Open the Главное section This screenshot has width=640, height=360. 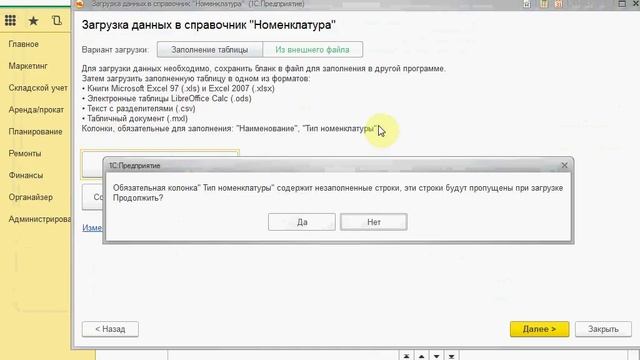(24, 44)
